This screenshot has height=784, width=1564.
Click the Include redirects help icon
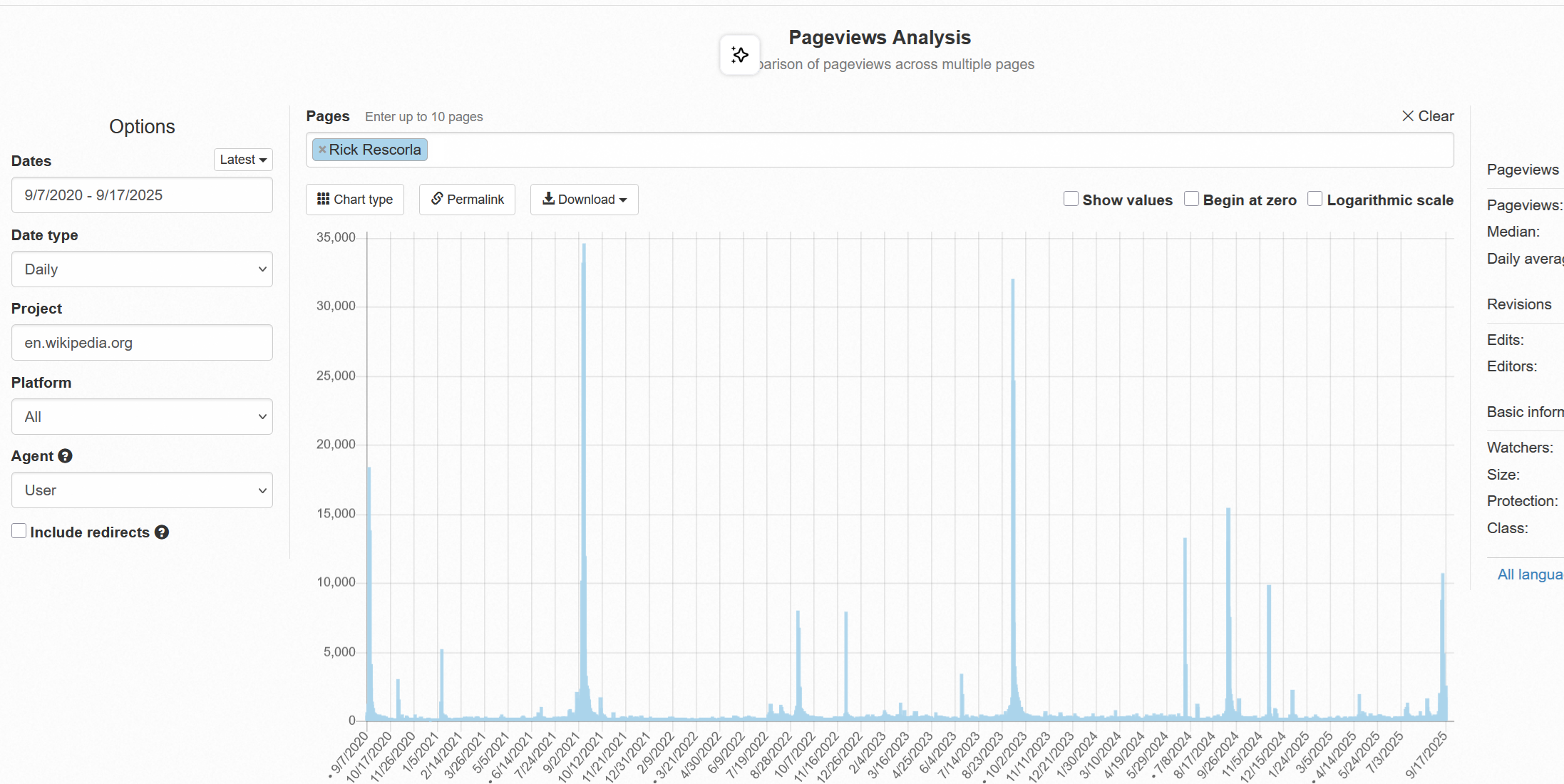[x=162, y=532]
